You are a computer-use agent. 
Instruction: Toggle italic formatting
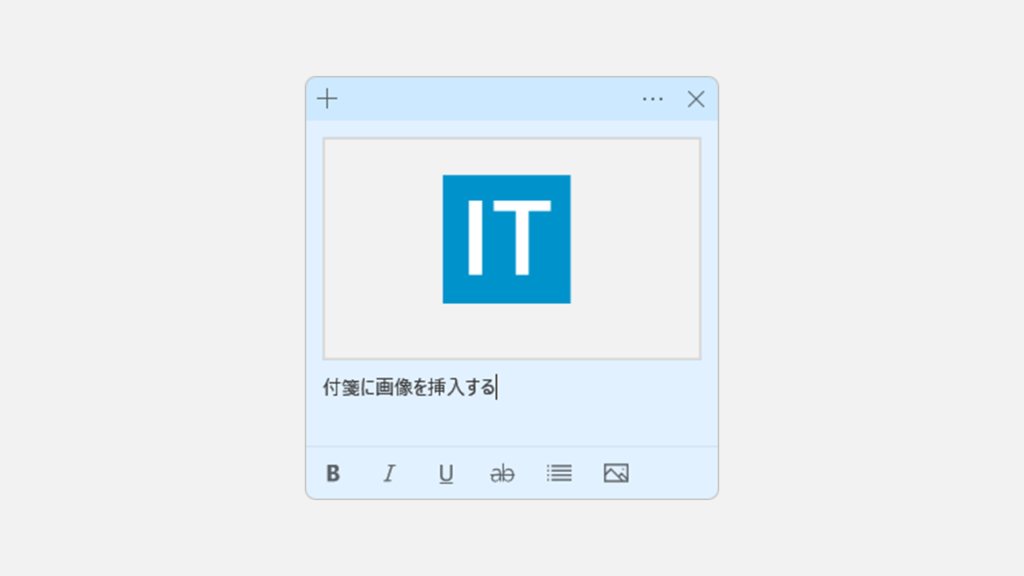pyautogui.click(x=389, y=473)
